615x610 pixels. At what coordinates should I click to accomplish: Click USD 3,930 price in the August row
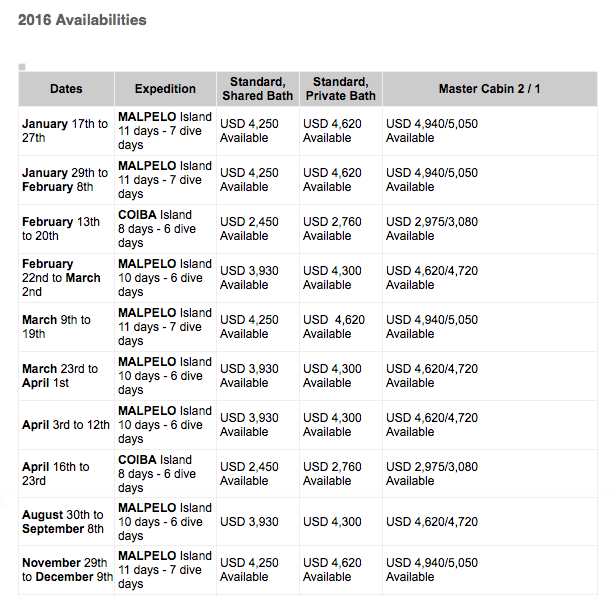coord(249,522)
